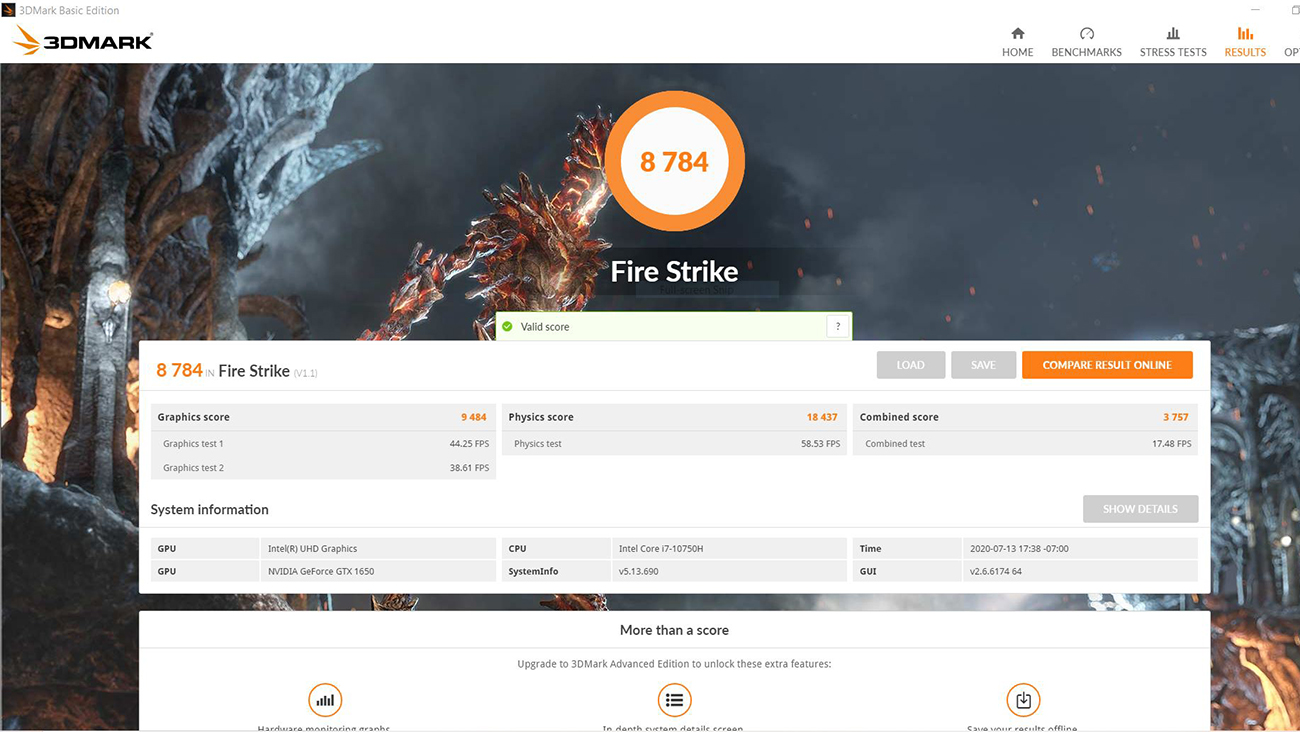Click the Fire Strike title over the image
This screenshot has width=1300, height=732.
(674, 271)
